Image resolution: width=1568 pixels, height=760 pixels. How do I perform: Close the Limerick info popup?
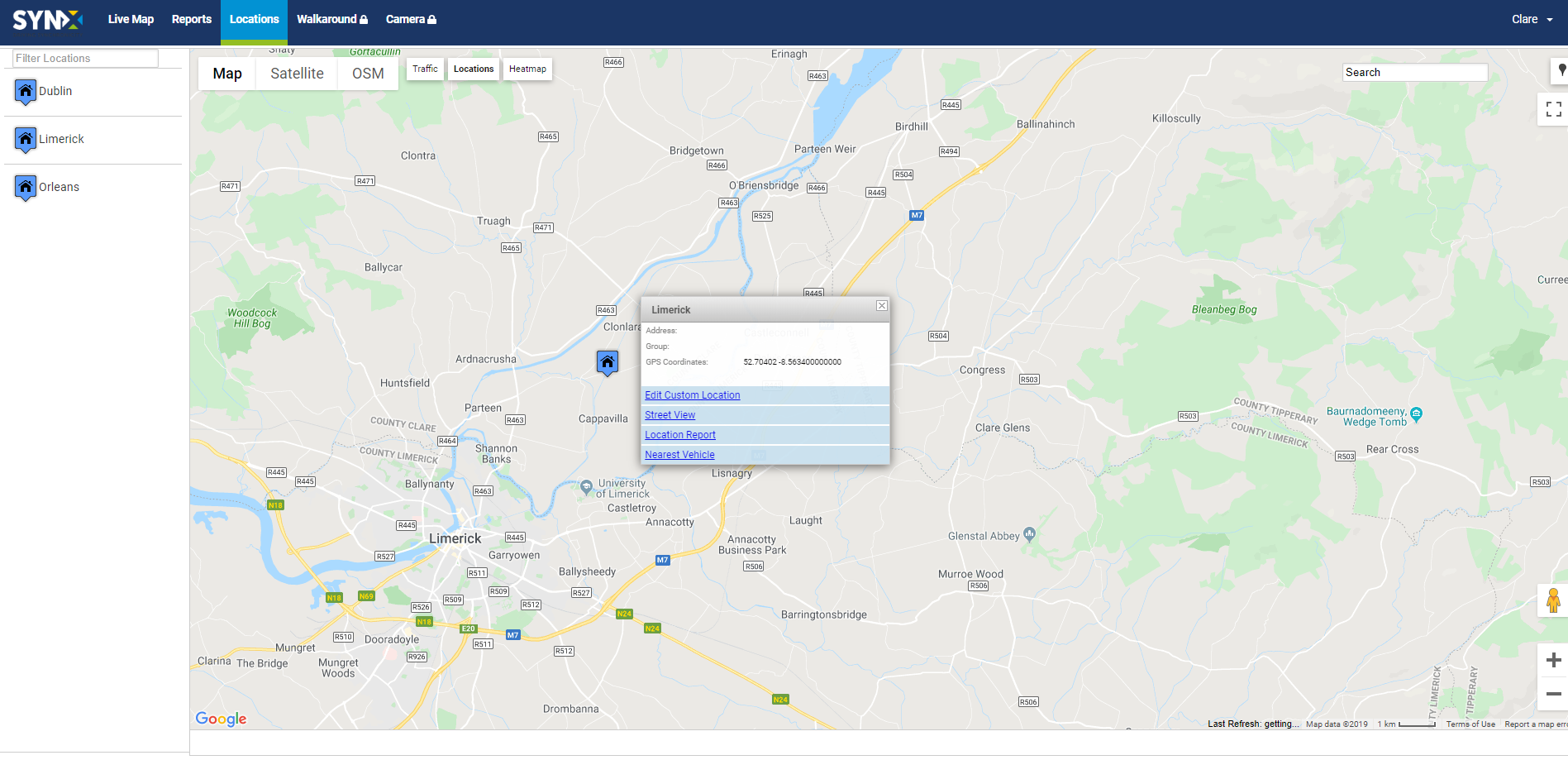click(x=882, y=306)
